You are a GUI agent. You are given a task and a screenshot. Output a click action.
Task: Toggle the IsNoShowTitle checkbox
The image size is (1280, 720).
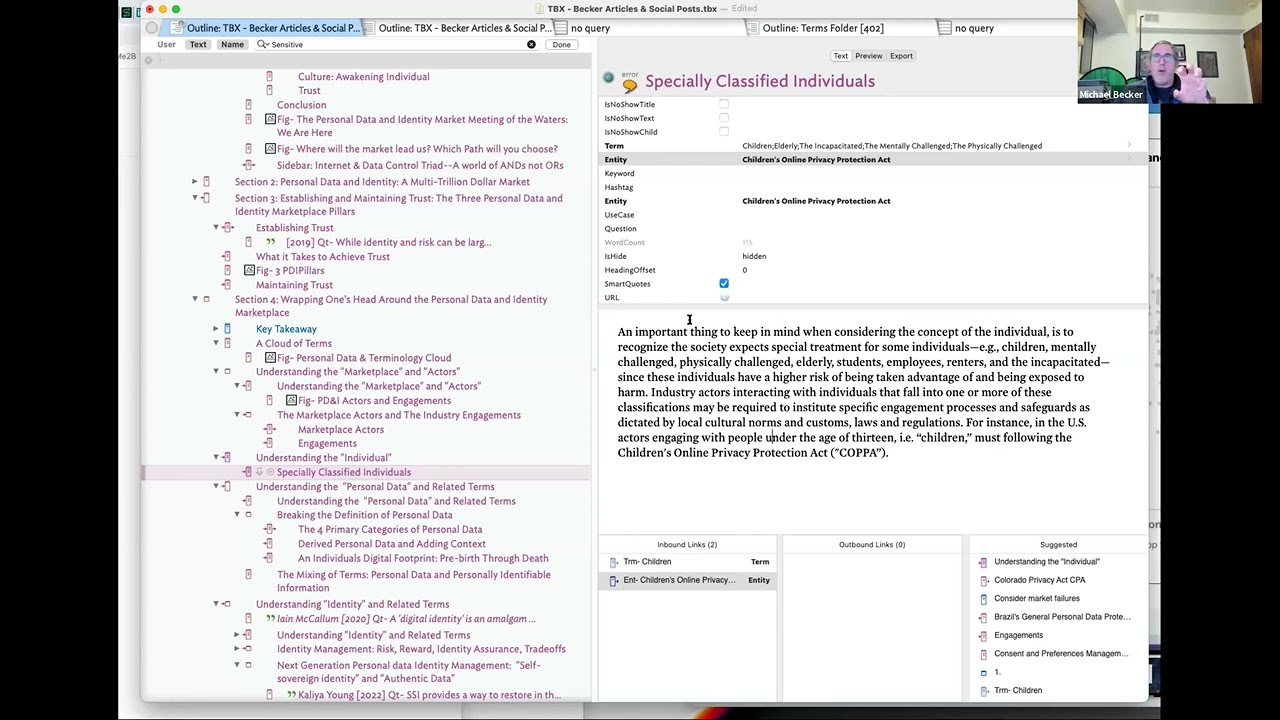pyautogui.click(x=724, y=104)
